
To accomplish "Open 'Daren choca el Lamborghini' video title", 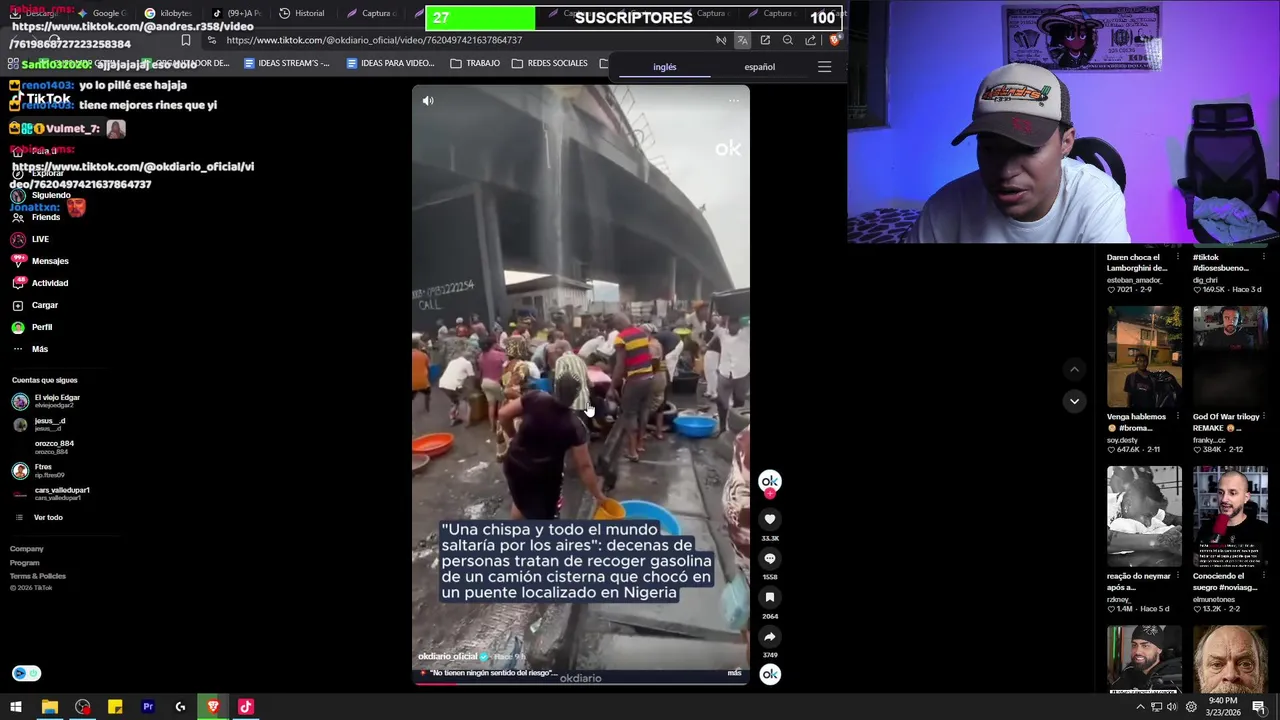I will [1137, 263].
